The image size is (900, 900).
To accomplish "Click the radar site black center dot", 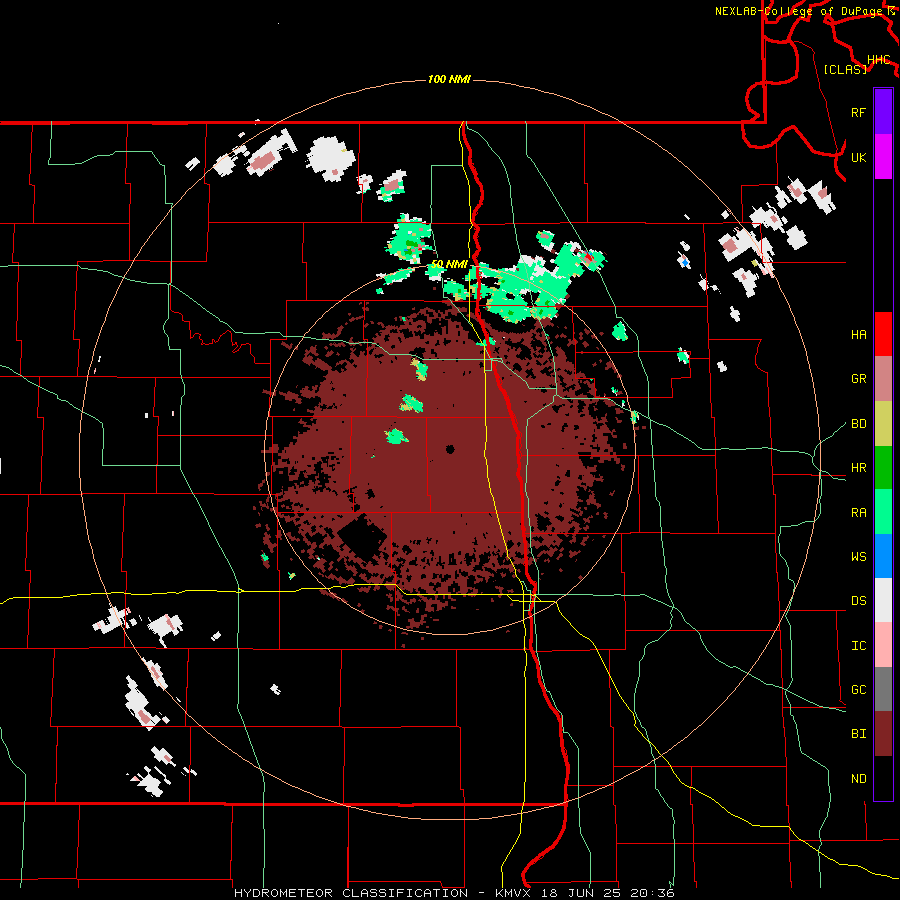I will (450, 449).
